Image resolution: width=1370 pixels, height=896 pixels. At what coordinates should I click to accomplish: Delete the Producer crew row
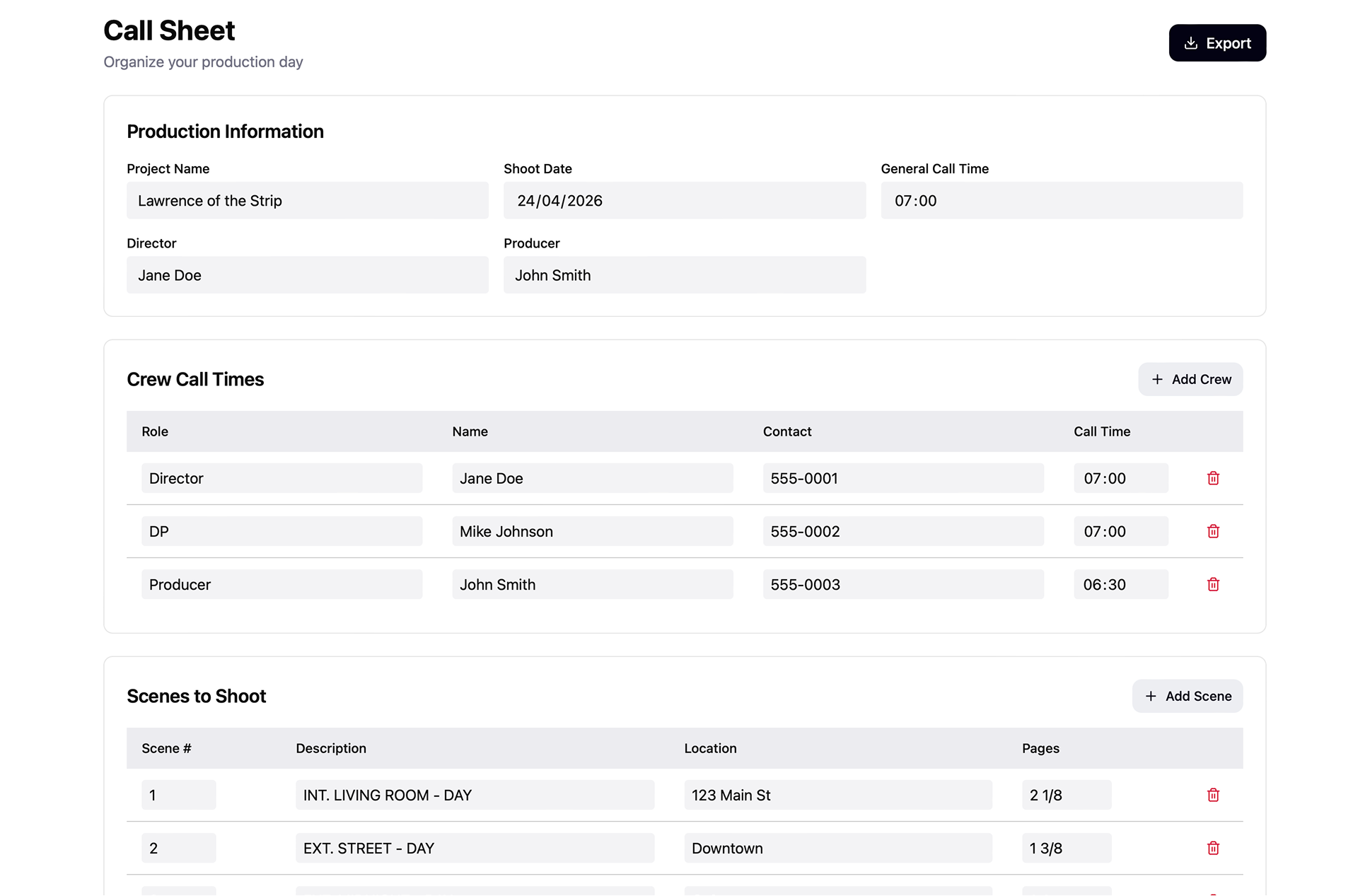[1213, 584]
